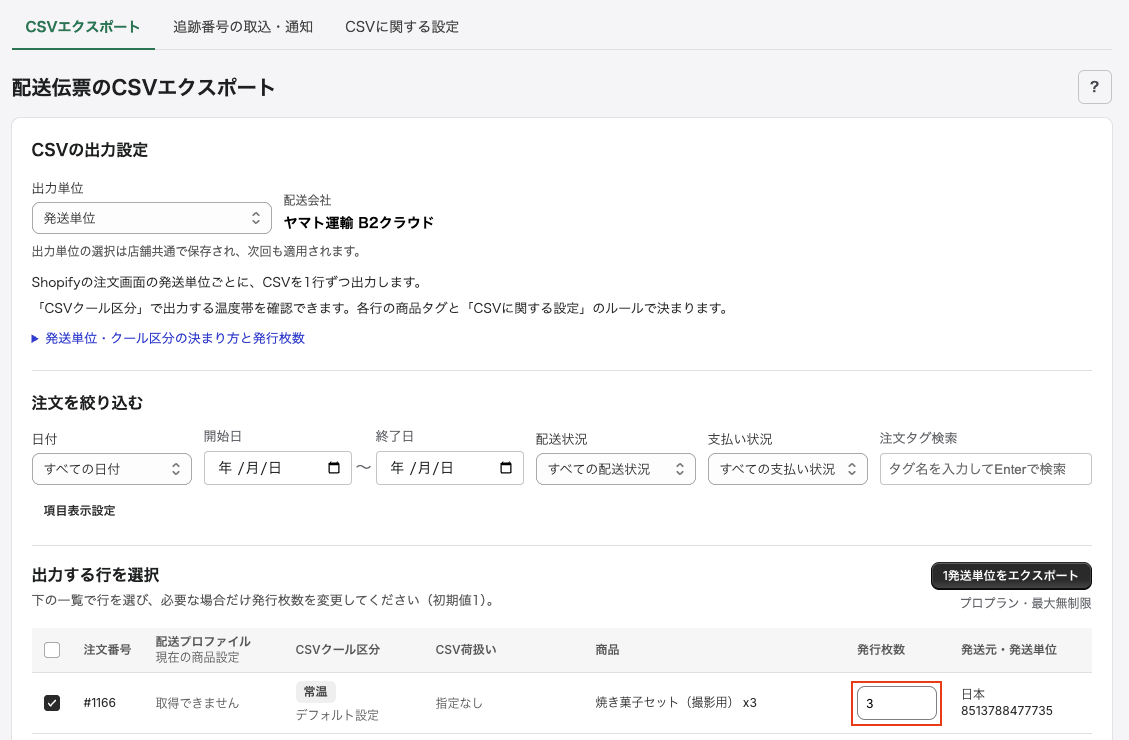1129x740 pixels.
Task: Click the 指定なし CSV荷扱い cell
Action: click(x=459, y=703)
